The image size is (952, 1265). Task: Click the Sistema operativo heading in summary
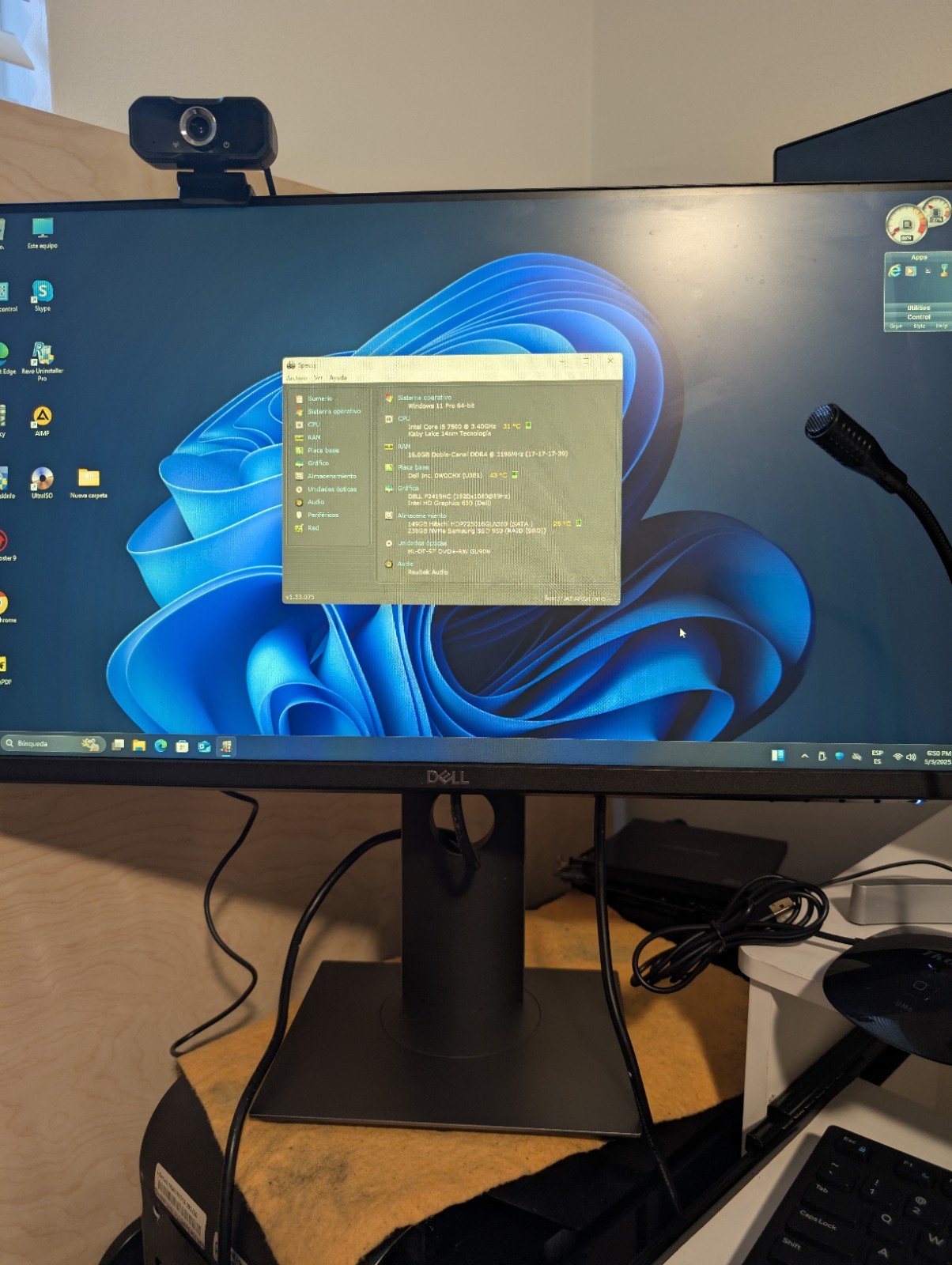[x=424, y=398]
